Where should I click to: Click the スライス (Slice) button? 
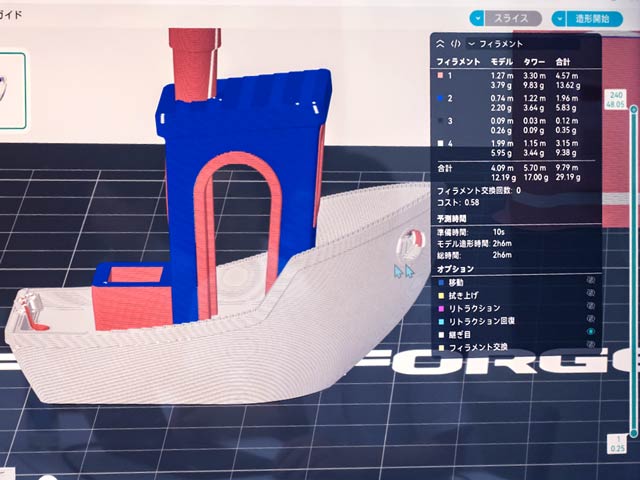(513, 18)
